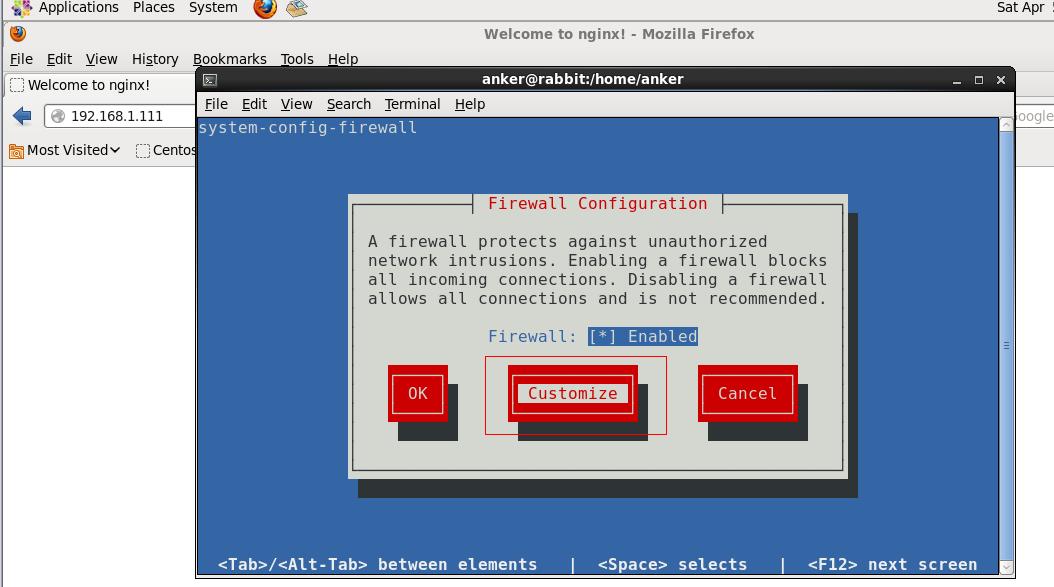Click the mail client icon in the top panel
Image resolution: width=1054 pixels, height=587 pixels.
point(296,9)
